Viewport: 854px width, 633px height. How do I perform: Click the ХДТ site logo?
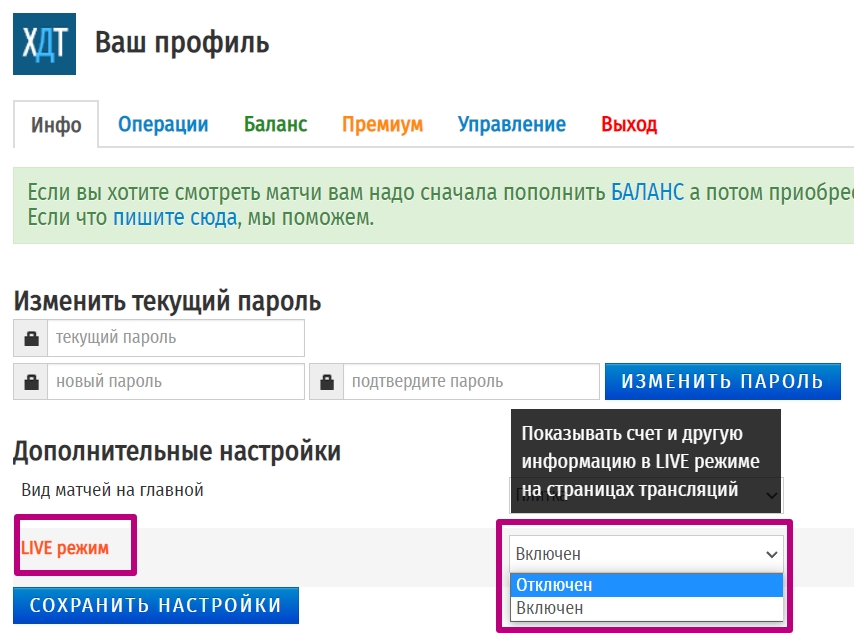(x=44, y=43)
